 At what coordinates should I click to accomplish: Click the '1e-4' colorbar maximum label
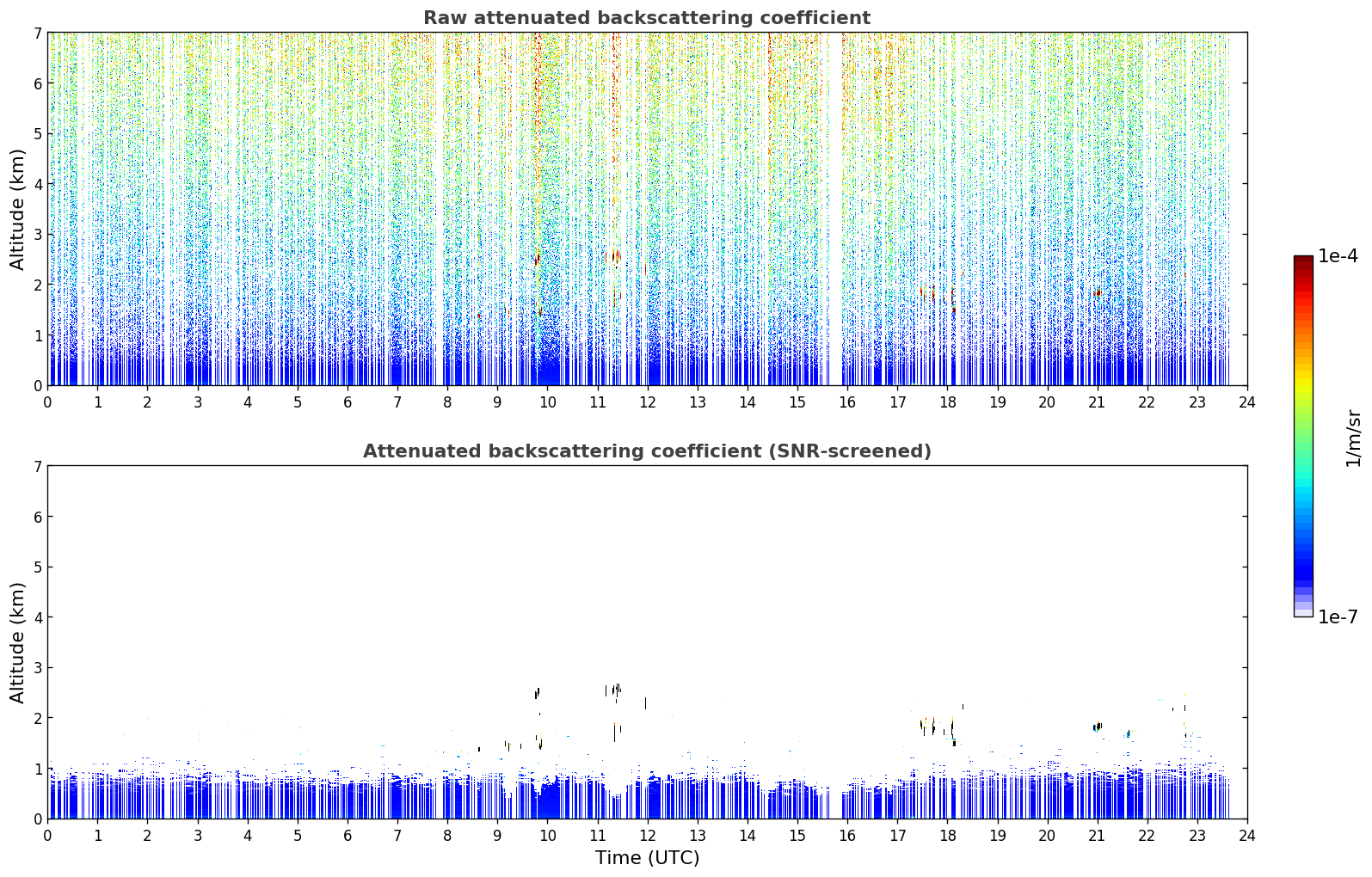coord(1338,256)
